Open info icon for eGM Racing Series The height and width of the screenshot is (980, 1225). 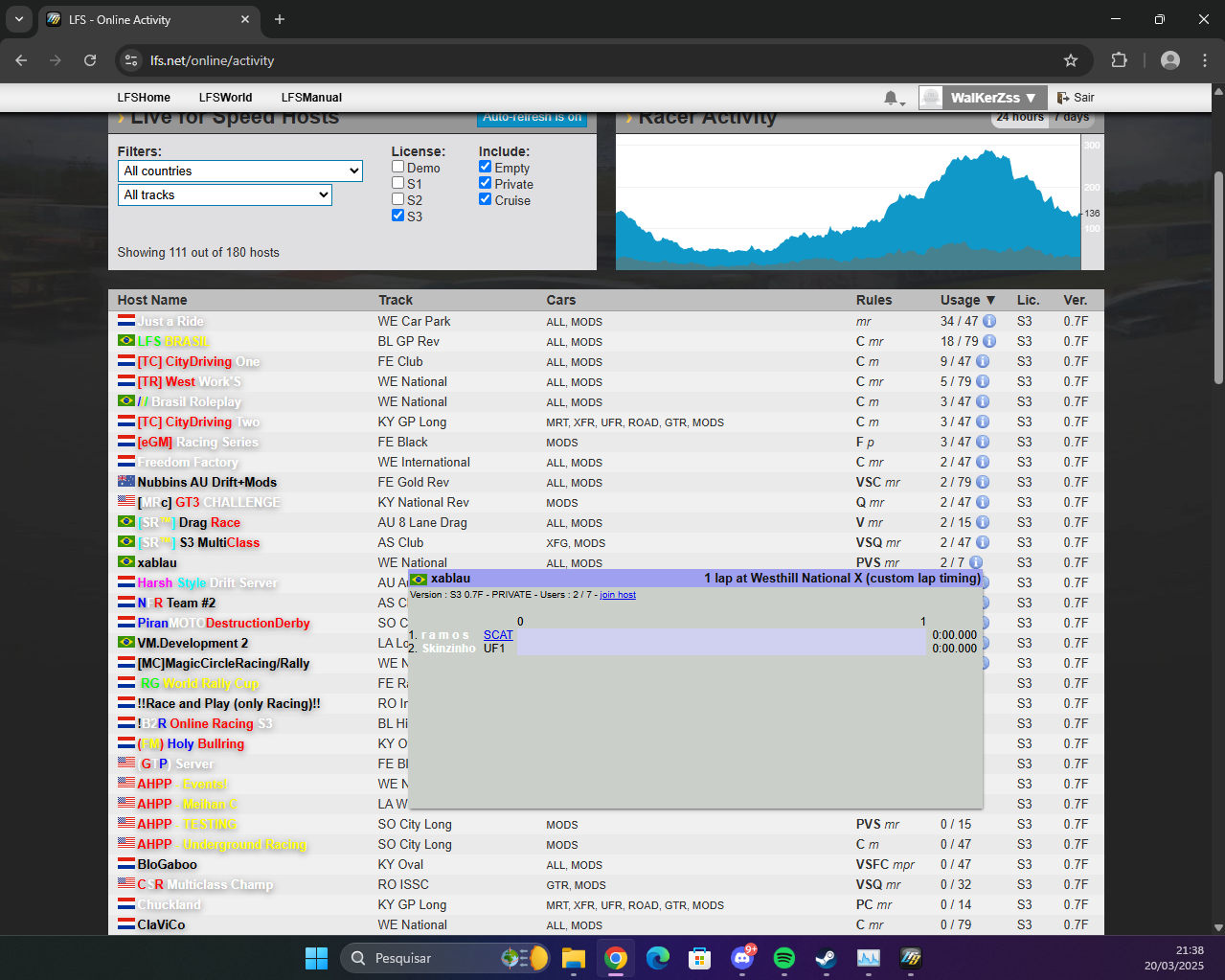983,443
